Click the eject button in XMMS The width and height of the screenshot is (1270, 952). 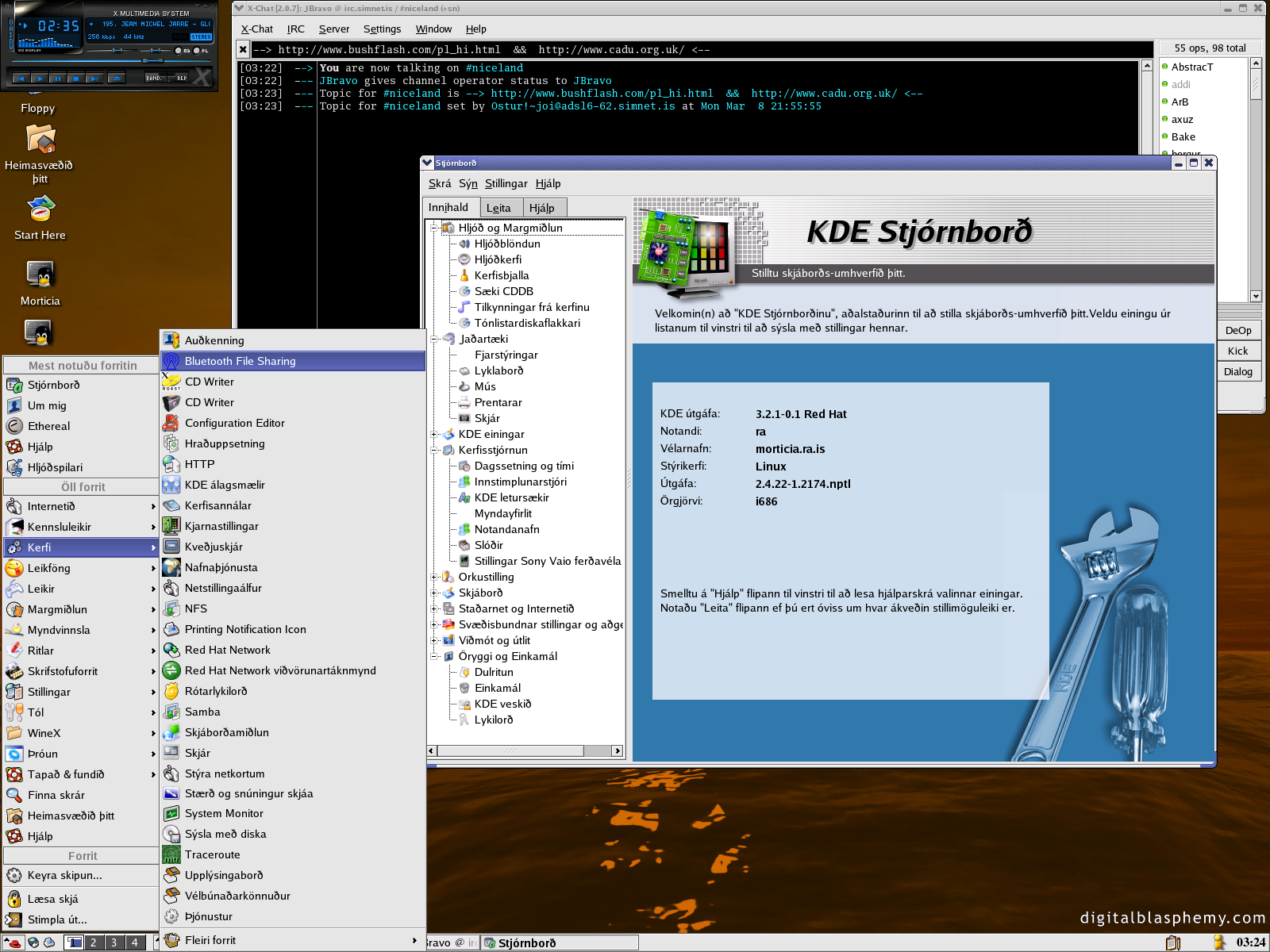pyautogui.click(x=117, y=79)
